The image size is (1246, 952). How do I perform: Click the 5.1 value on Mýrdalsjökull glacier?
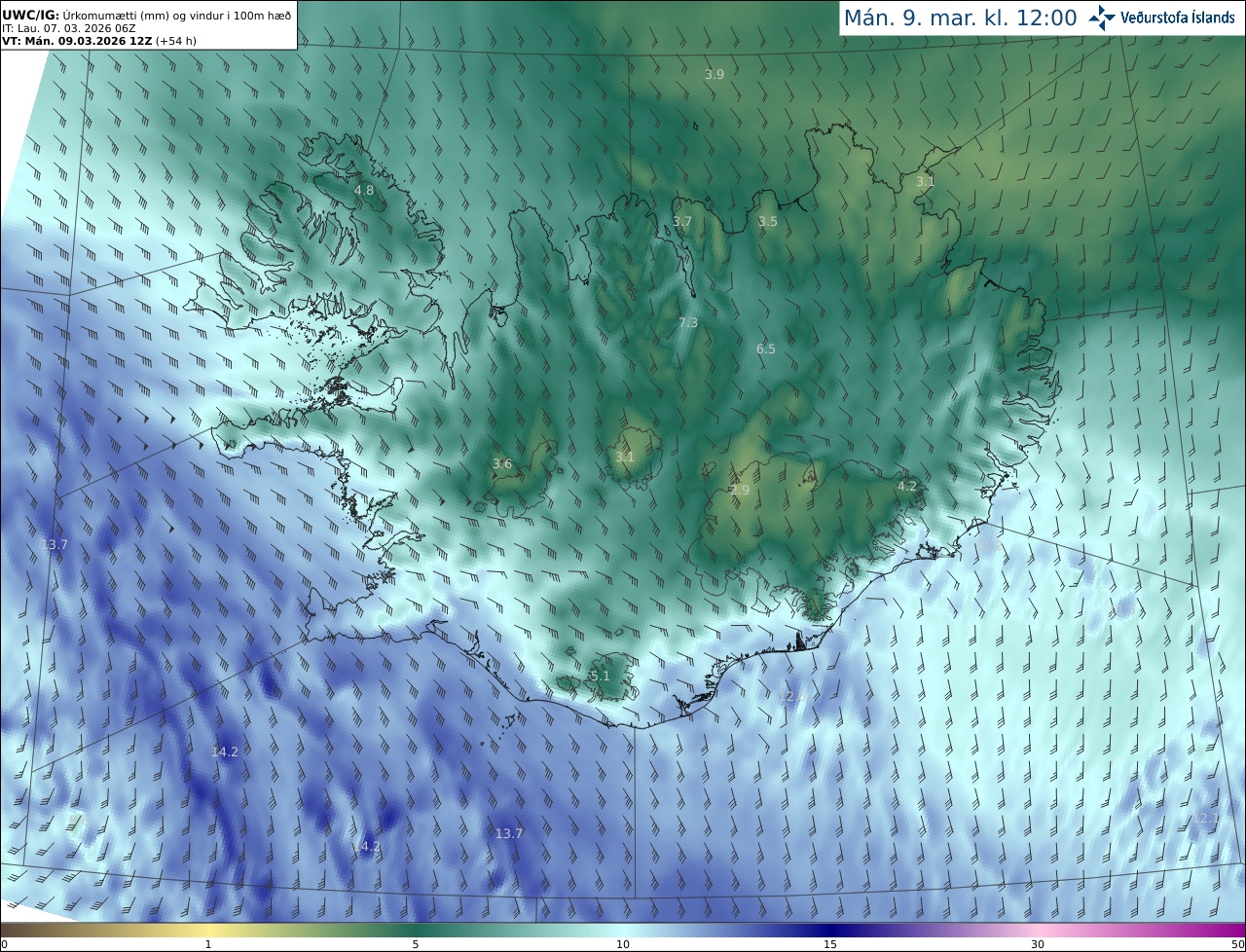click(x=601, y=676)
